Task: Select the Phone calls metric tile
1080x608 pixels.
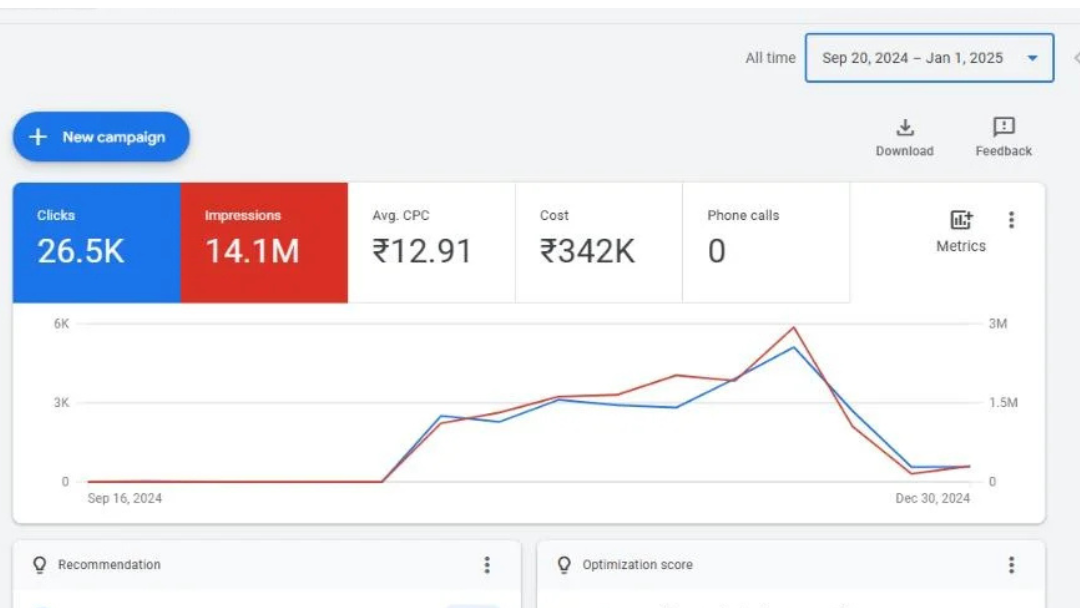Action: (765, 242)
